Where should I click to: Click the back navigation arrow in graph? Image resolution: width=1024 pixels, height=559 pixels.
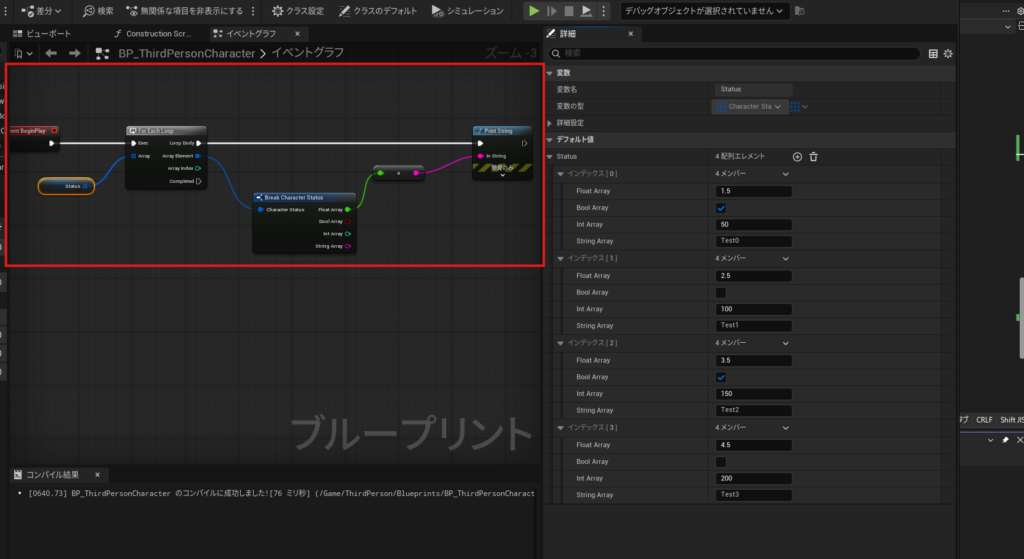pyautogui.click(x=51, y=53)
